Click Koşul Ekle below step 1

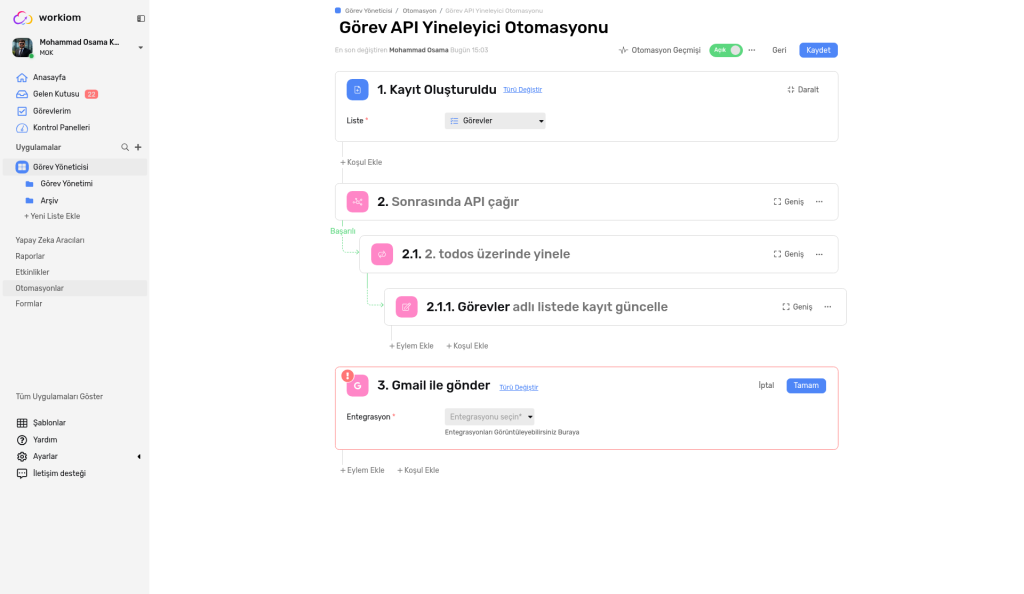click(x=361, y=163)
